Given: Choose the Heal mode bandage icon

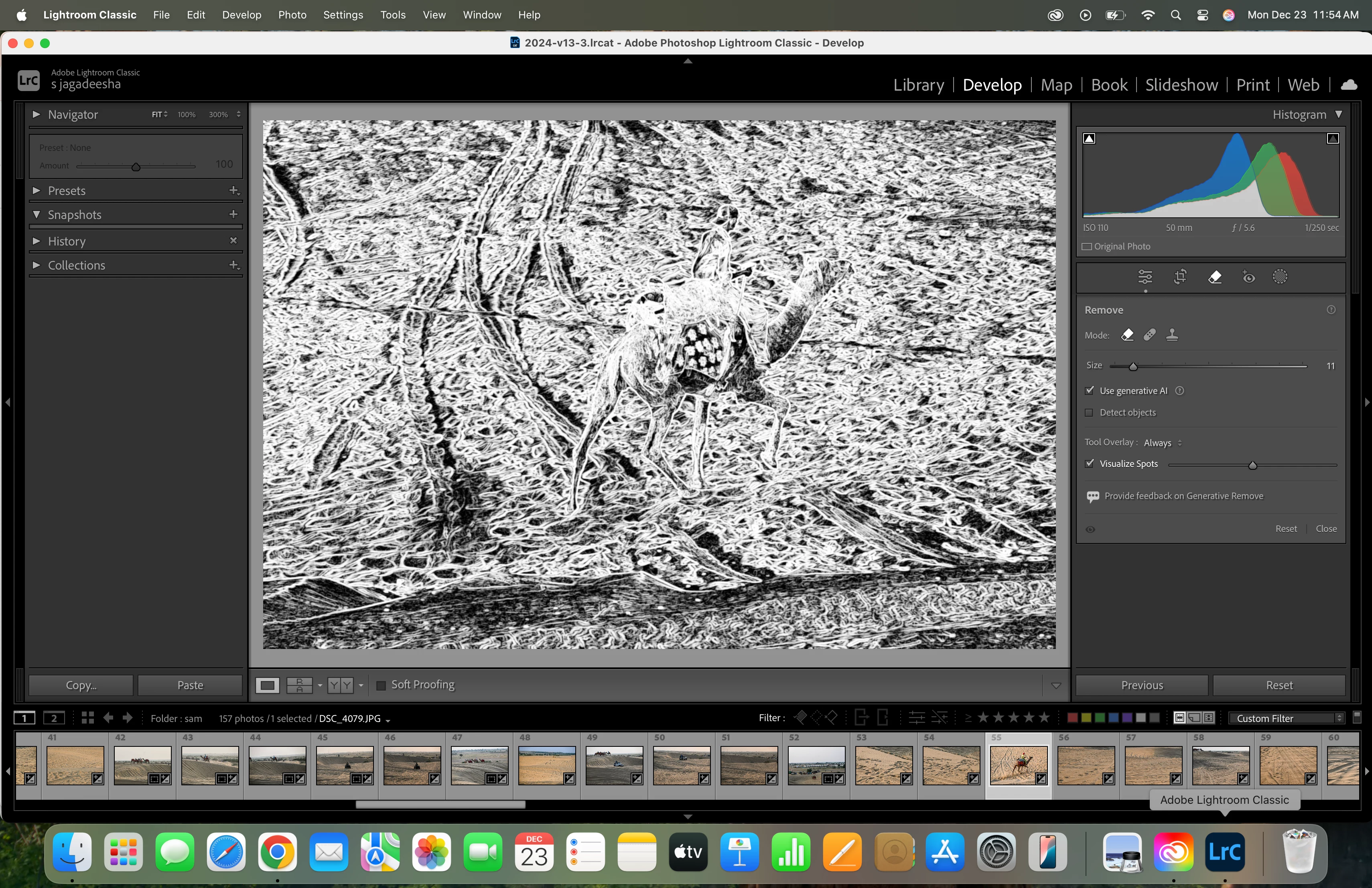Looking at the screenshot, I should (x=1149, y=335).
